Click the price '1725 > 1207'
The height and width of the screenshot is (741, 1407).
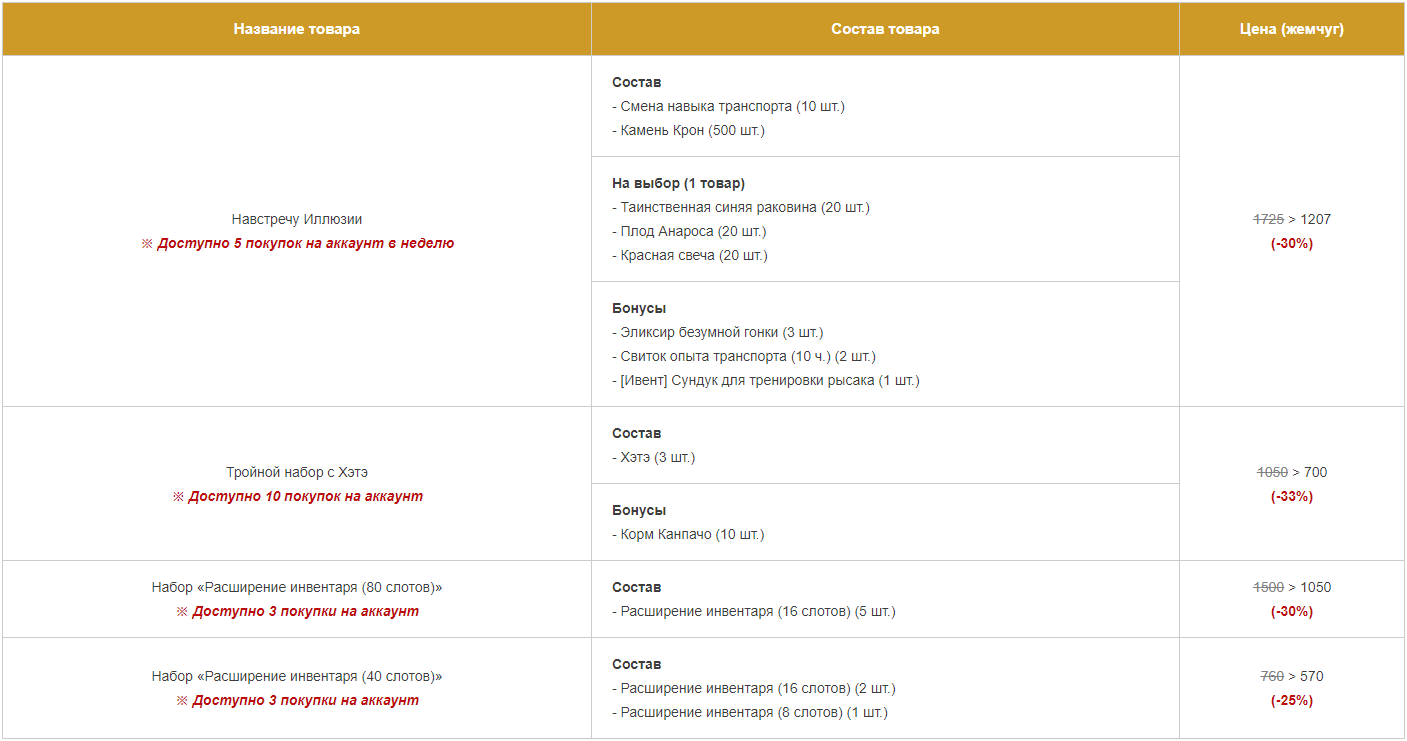tap(1292, 219)
